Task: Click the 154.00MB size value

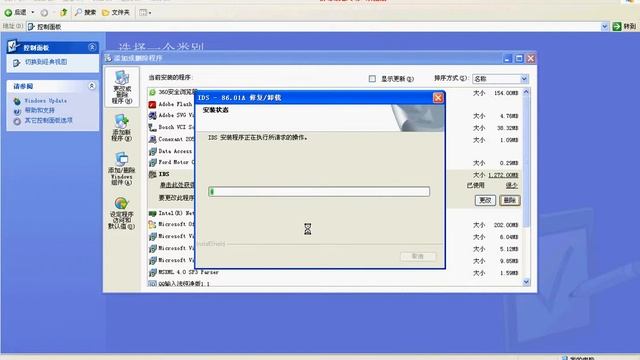Action: click(506, 93)
